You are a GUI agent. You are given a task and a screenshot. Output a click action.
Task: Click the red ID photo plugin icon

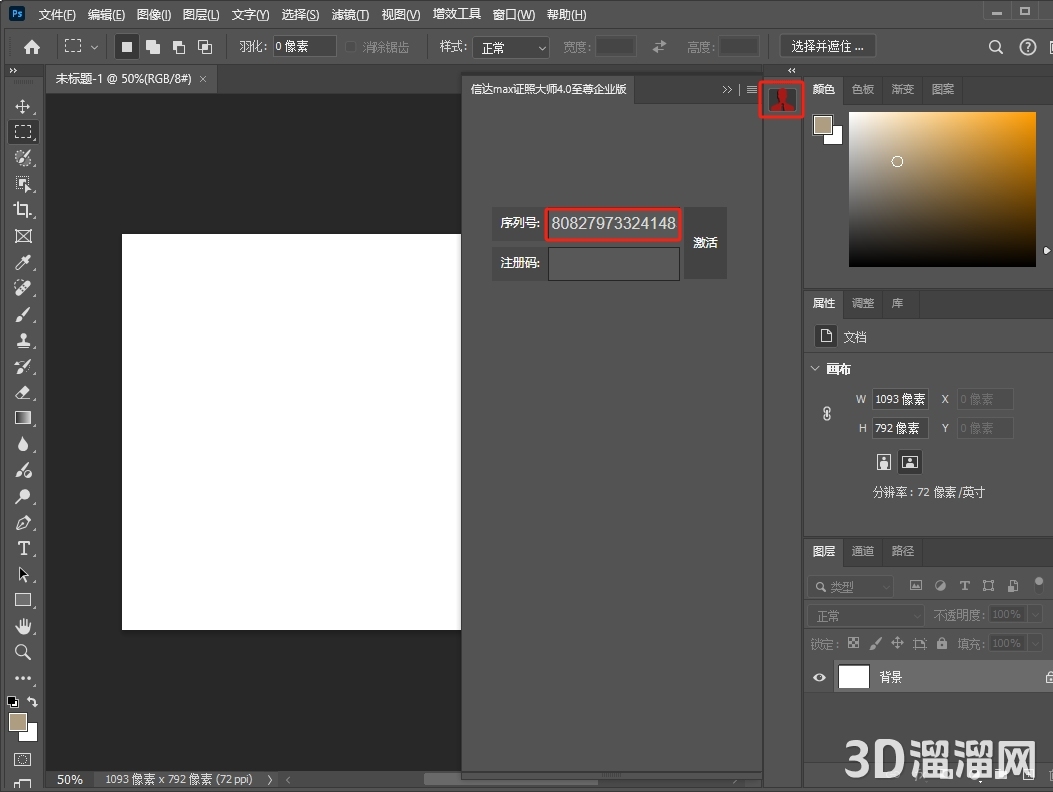click(782, 99)
